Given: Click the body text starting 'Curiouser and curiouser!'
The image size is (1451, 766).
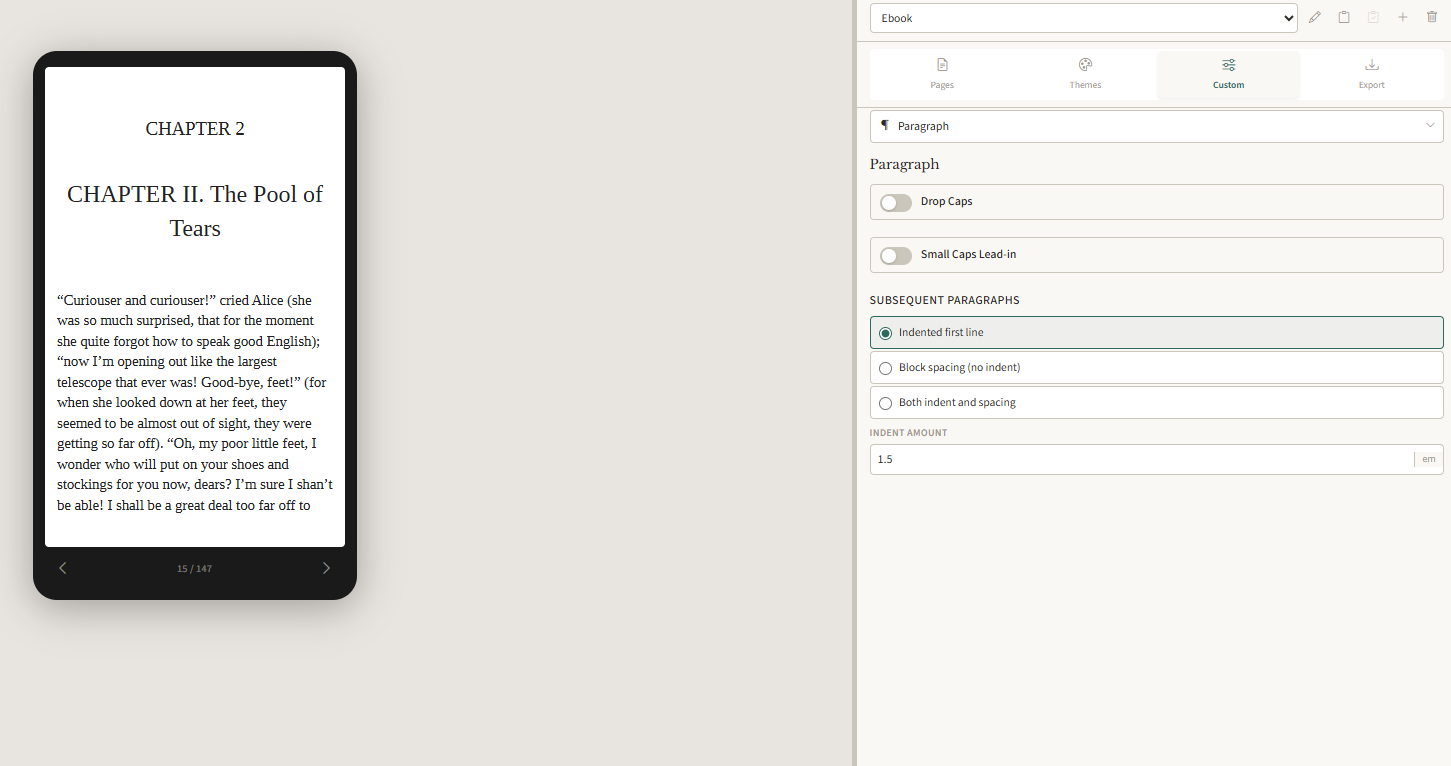Looking at the screenshot, I should tap(195, 402).
